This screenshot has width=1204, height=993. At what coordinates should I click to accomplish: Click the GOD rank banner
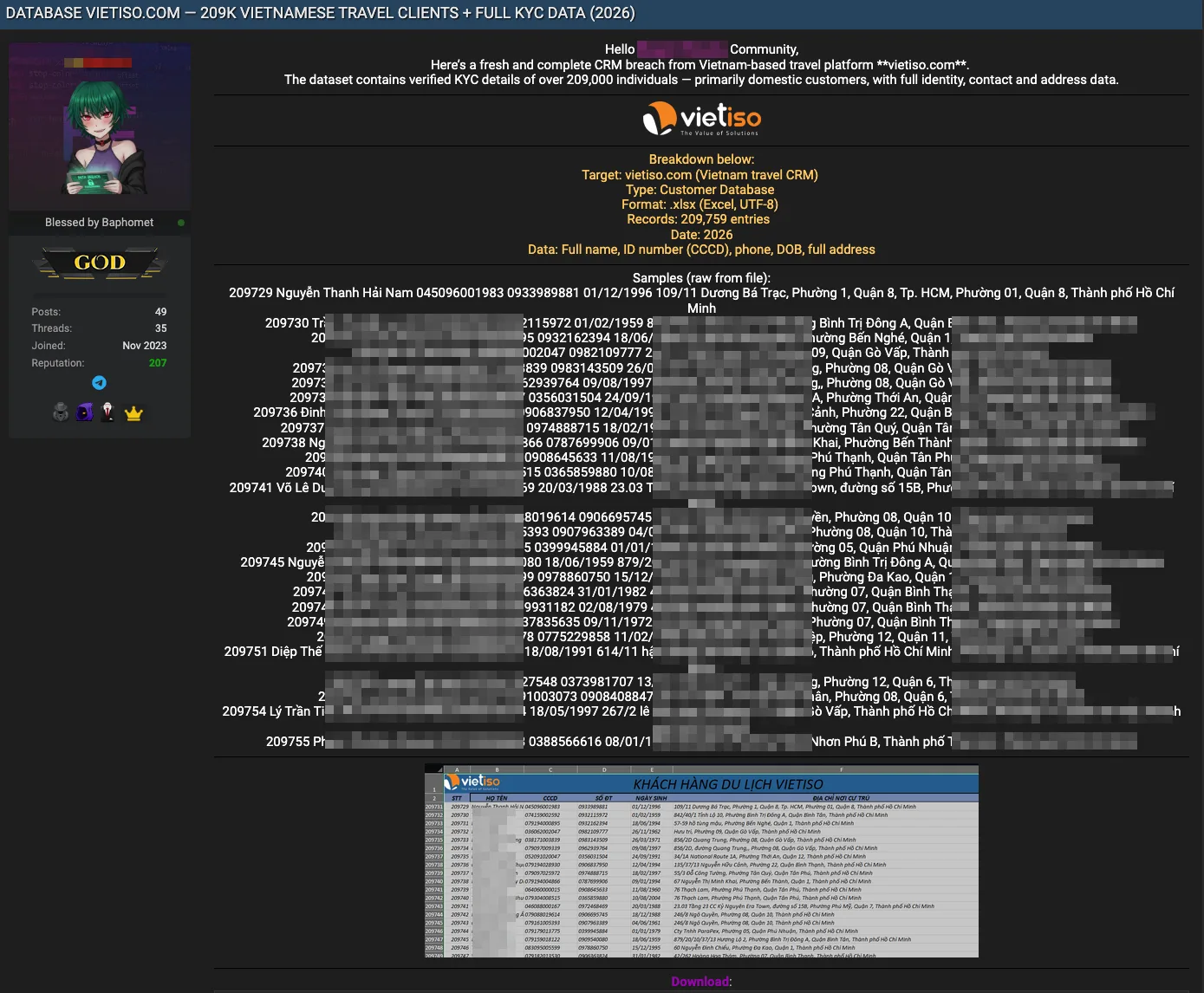click(100, 263)
